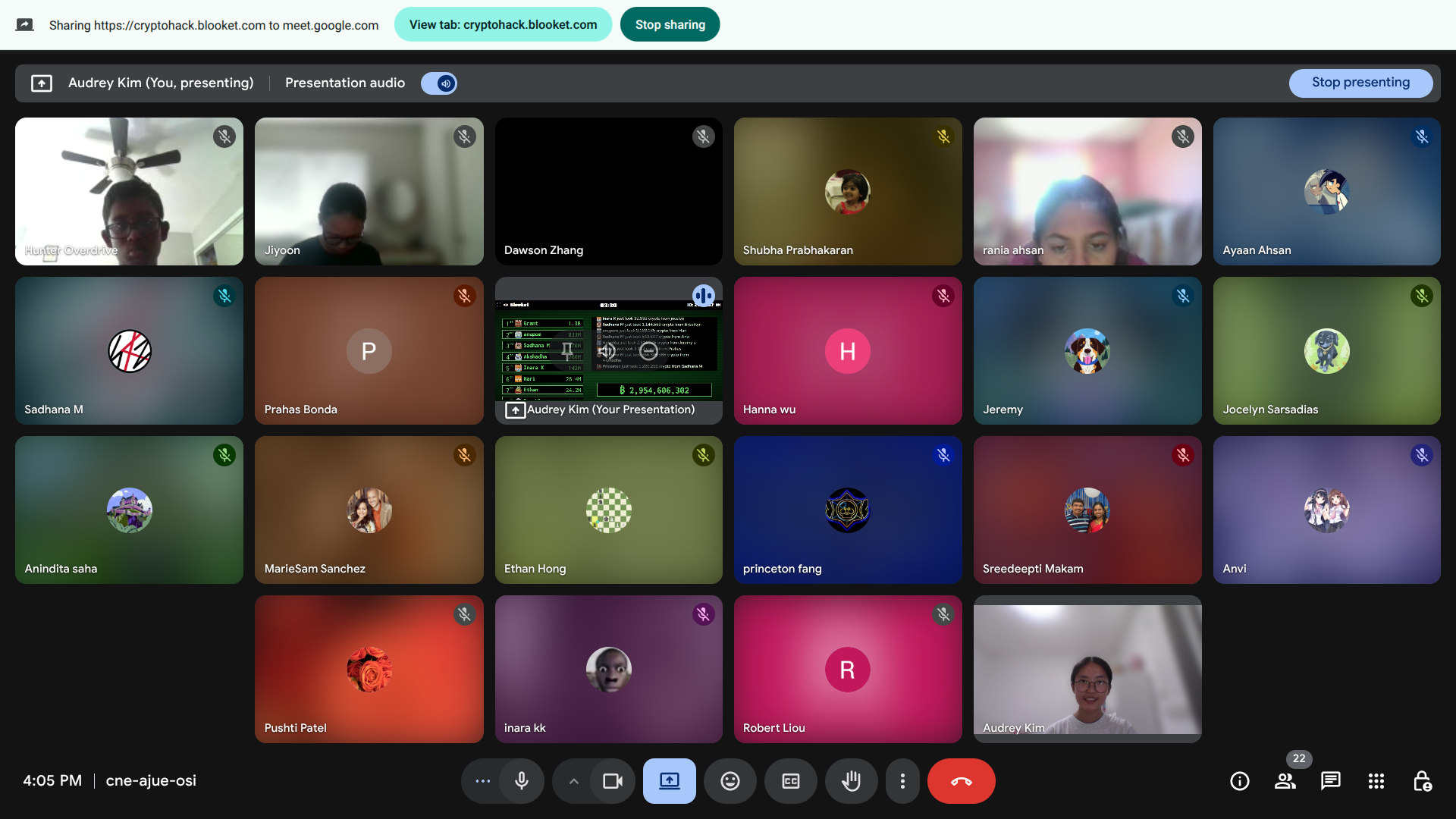Open meeting details info icon
This screenshot has height=819, width=1456.
[x=1239, y=781]
